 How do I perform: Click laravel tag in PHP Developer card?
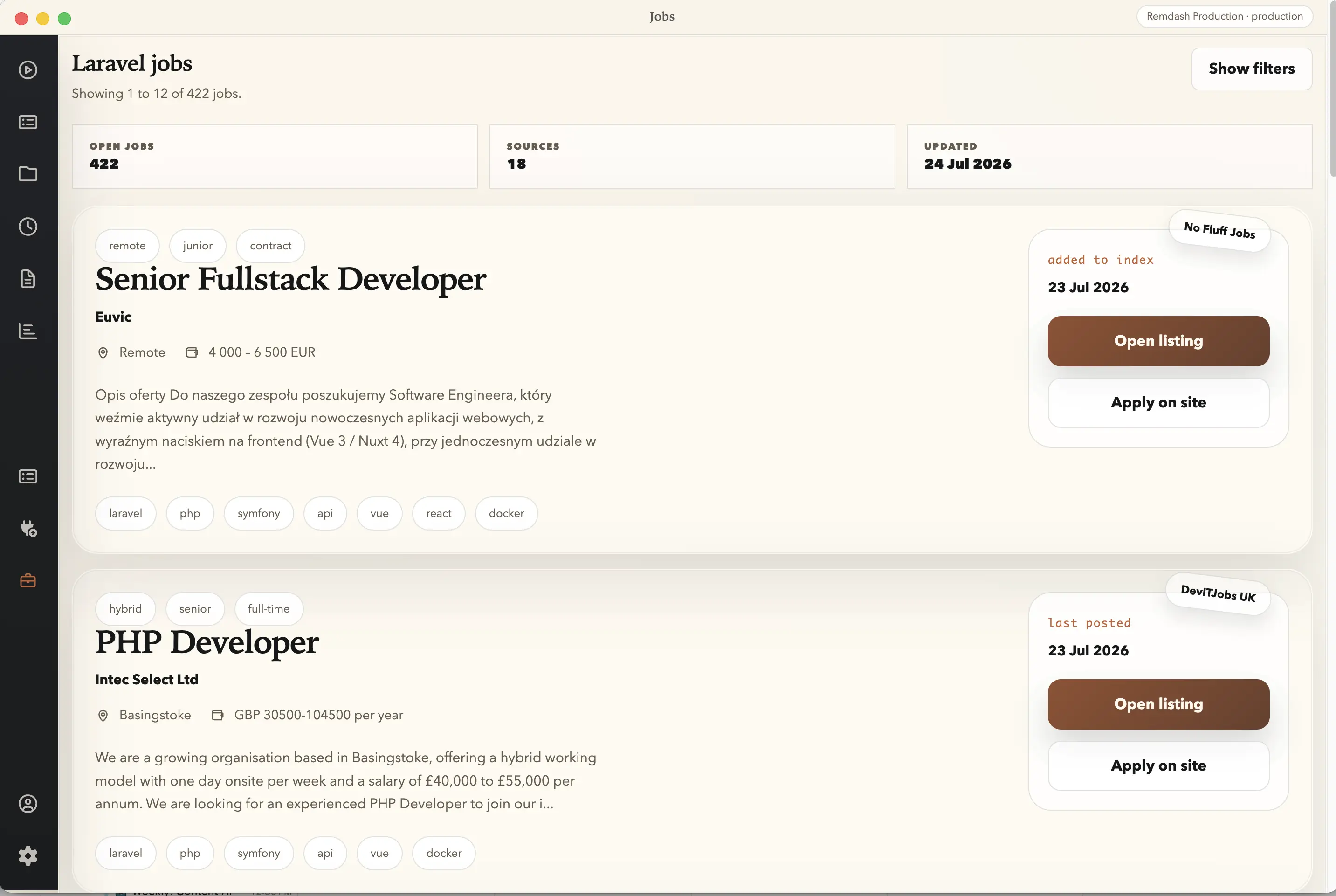[x=126, y=853]
